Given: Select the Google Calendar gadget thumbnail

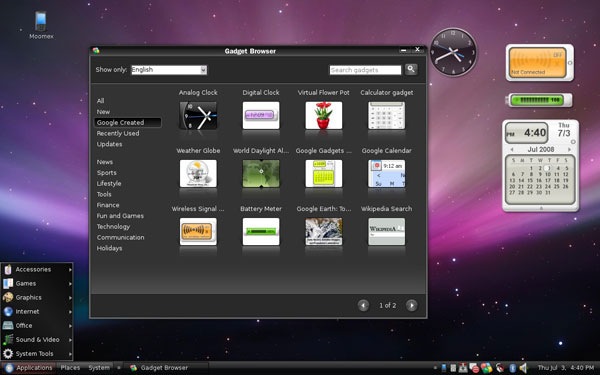Looking at the screenshot, I should pyautogui.click(x=386, y=173).
